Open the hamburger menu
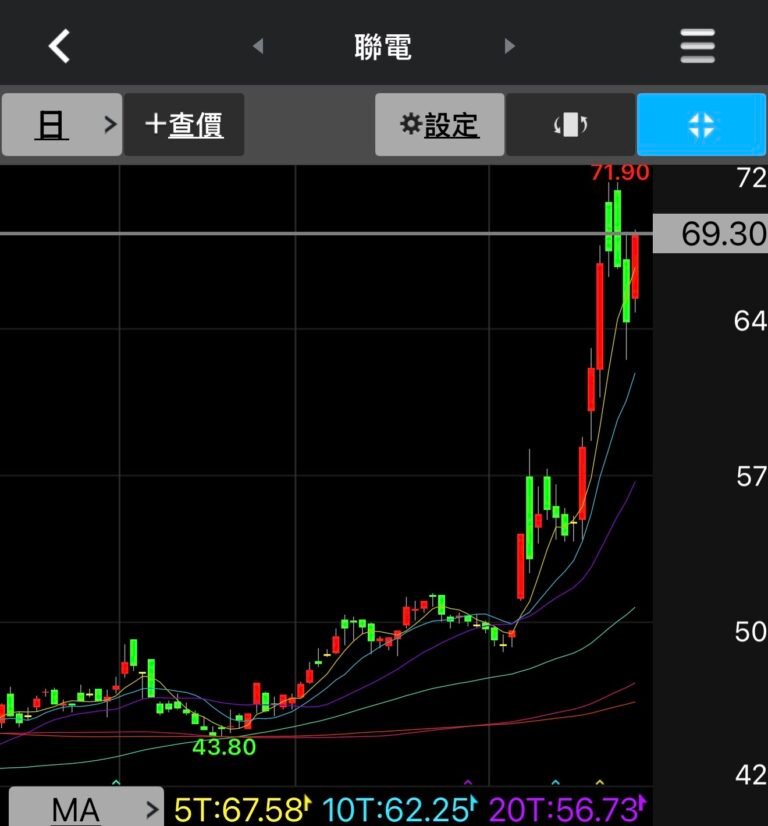The image size is (768, 826). click(697, 46)
